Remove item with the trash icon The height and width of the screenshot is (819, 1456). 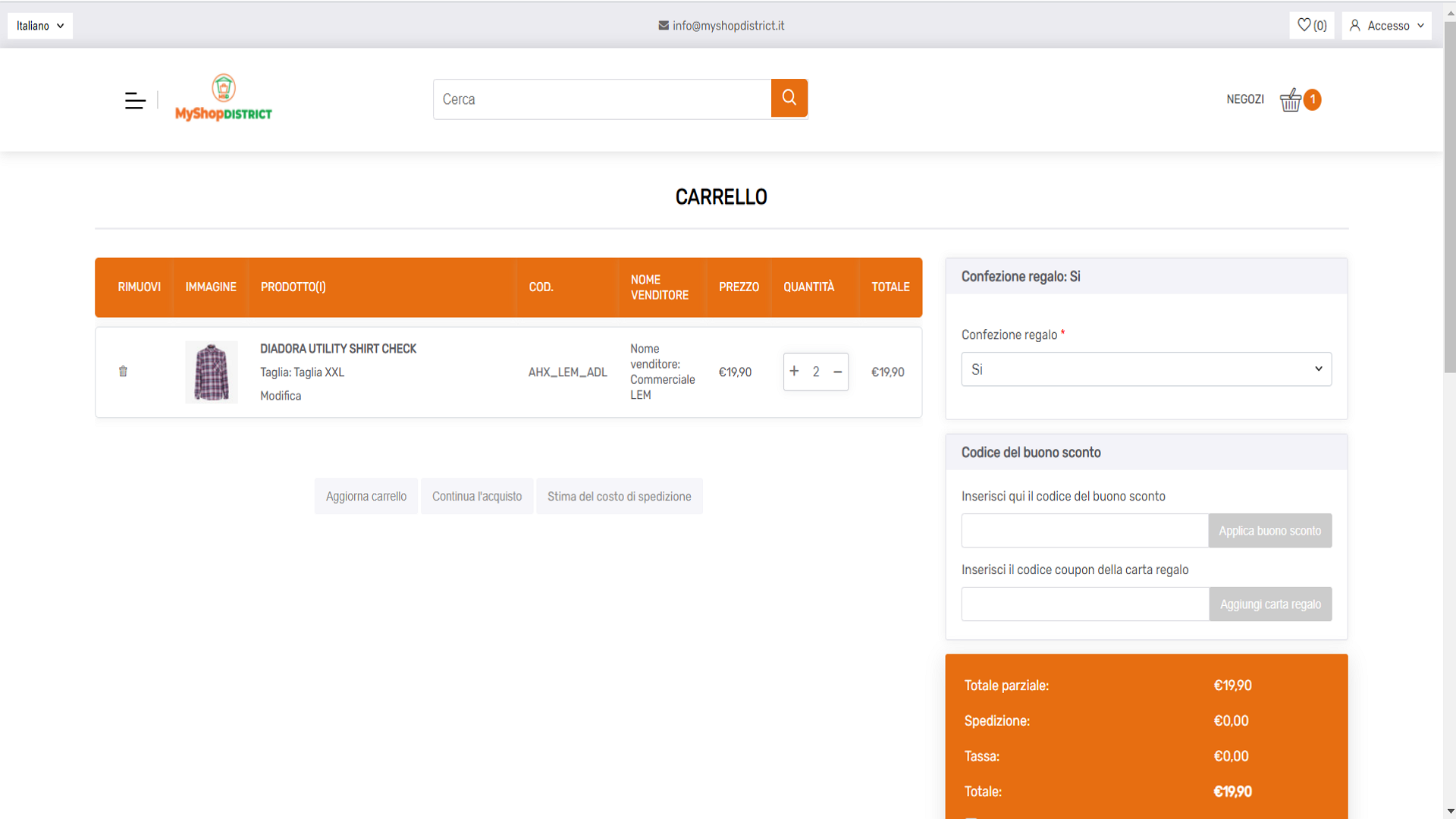pos(123,372)
